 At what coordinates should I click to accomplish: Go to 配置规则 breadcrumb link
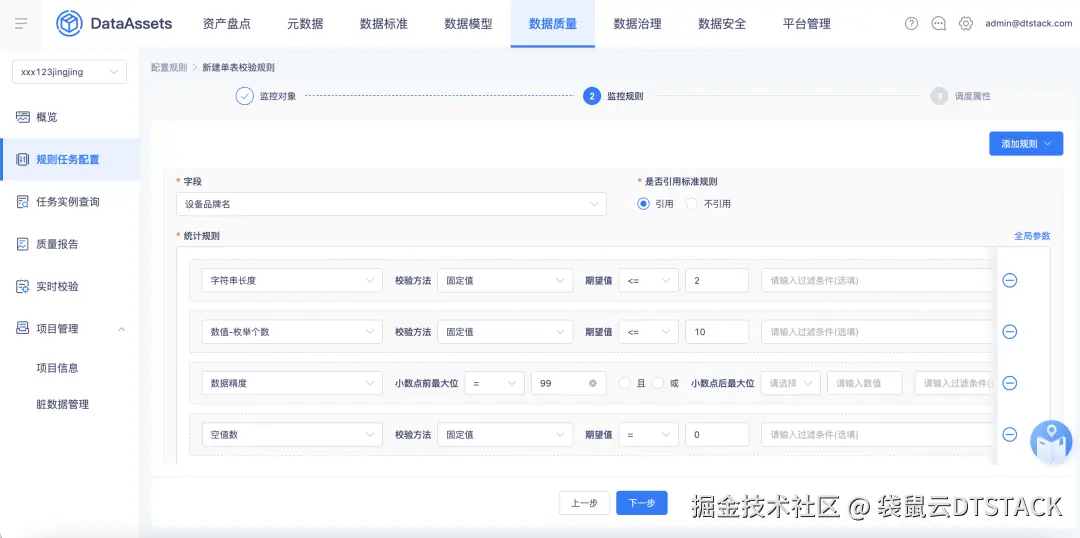pos(169,68)
